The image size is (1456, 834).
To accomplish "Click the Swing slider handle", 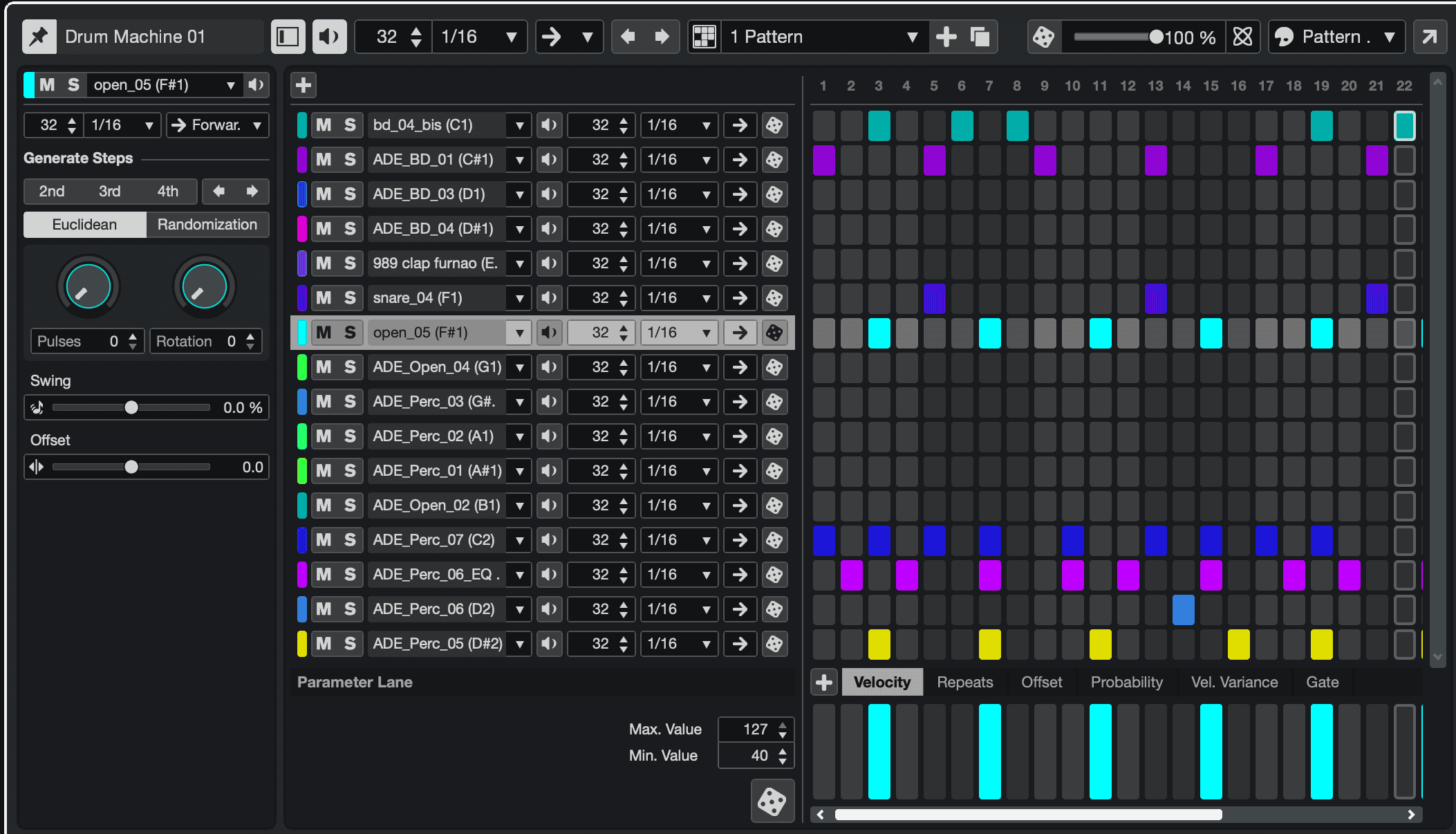I will point(131,408).
